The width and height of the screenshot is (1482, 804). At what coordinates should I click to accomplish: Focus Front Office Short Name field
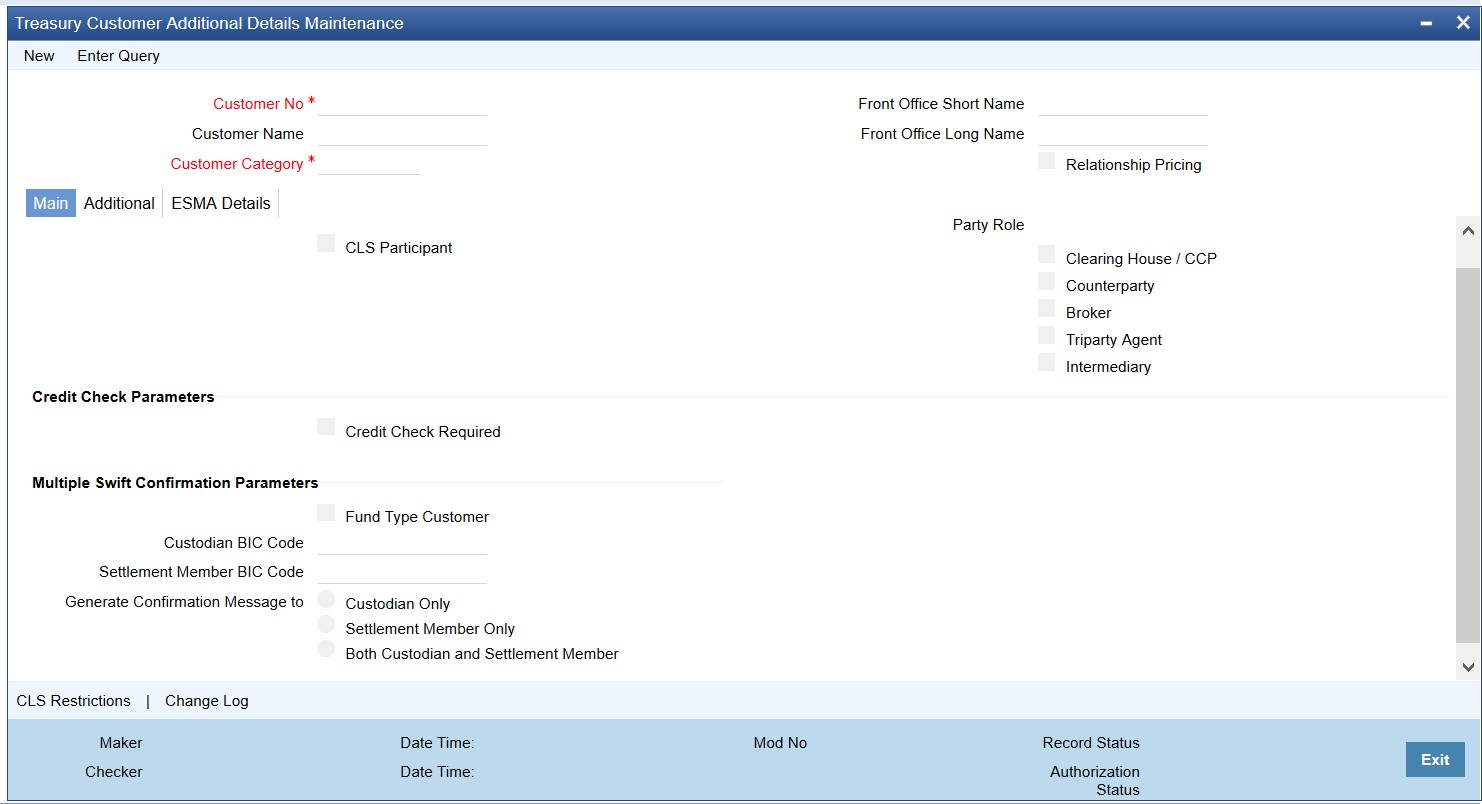pos(1123,104)
